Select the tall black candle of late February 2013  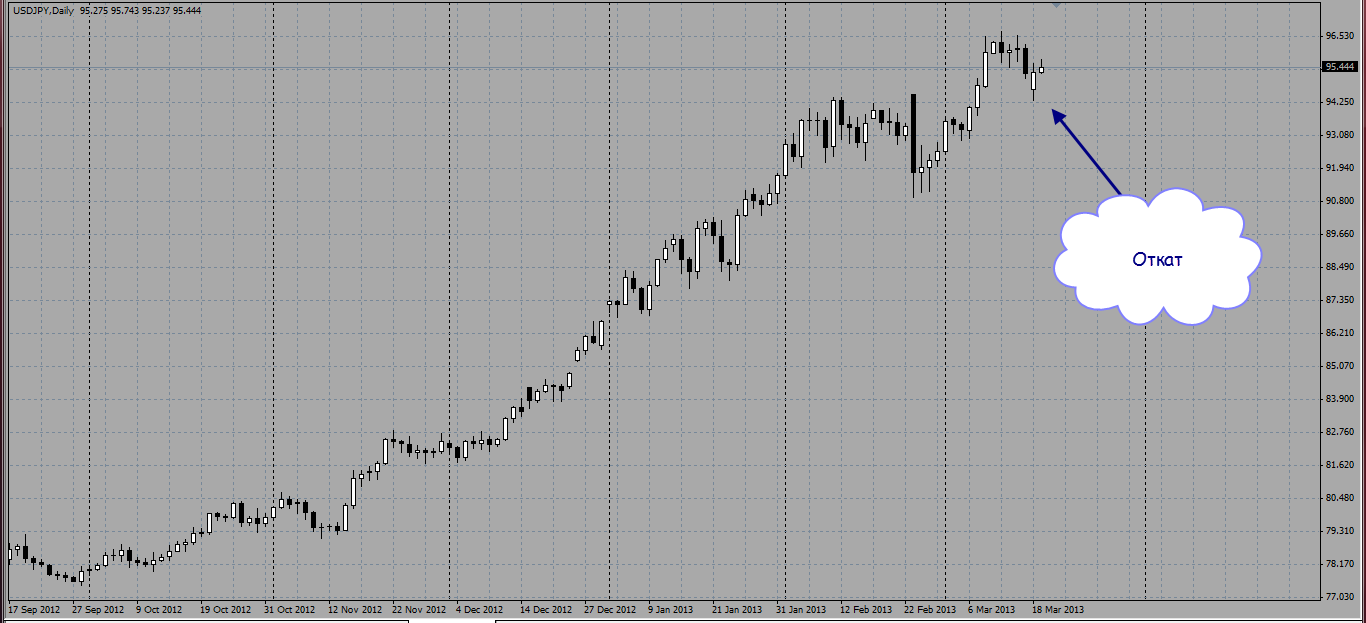tap(914, 133)
